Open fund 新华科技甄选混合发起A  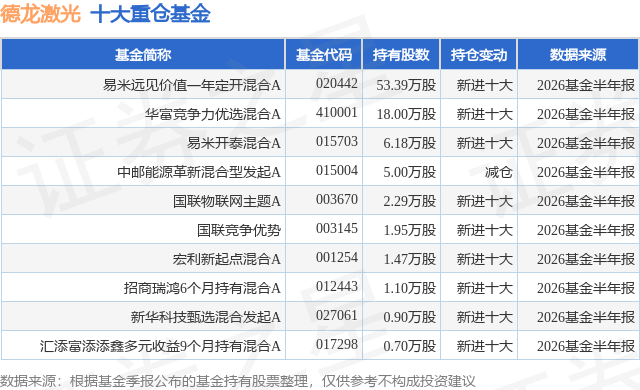coord(206,317)
